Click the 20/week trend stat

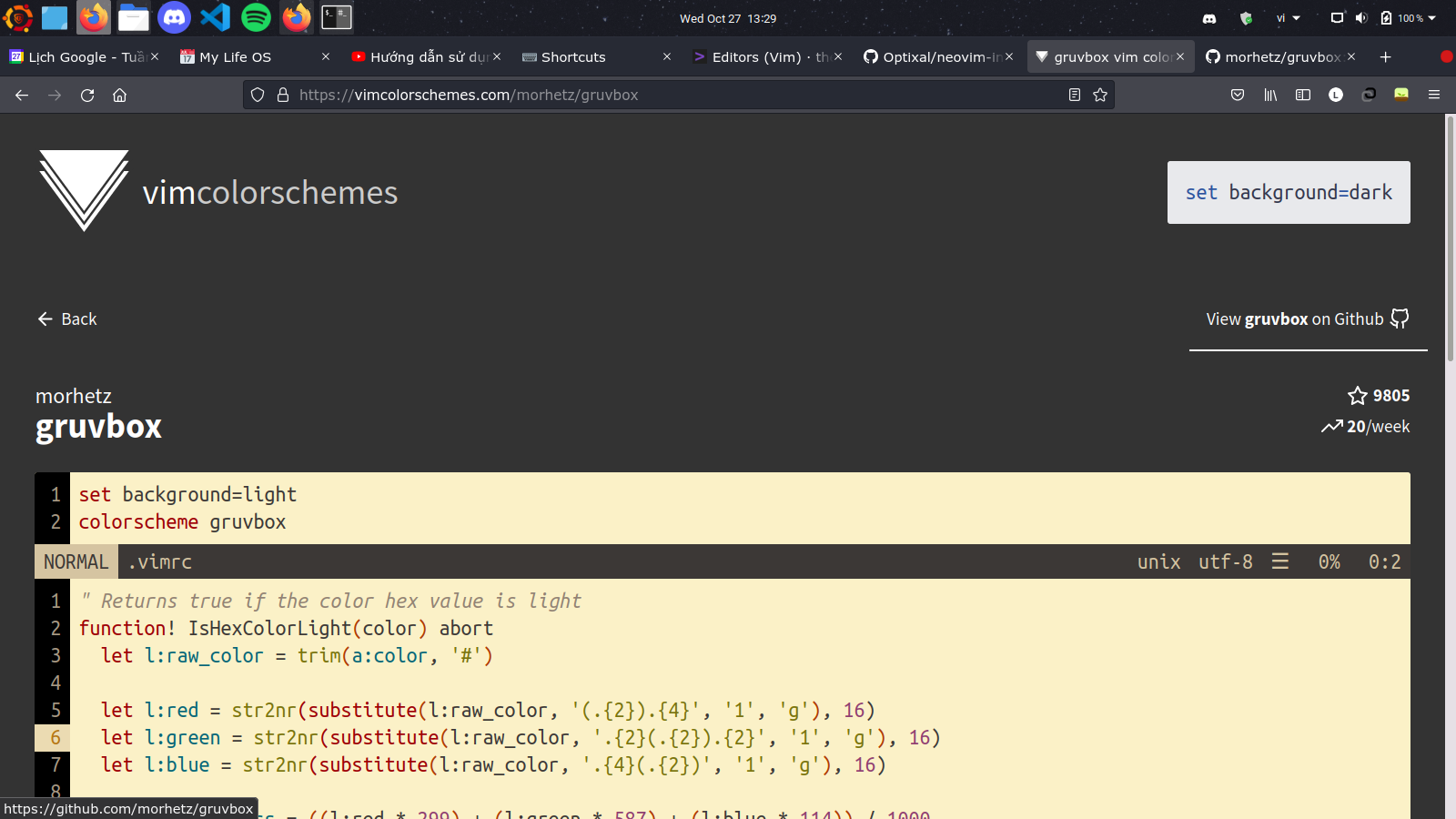coord(1366,427)
